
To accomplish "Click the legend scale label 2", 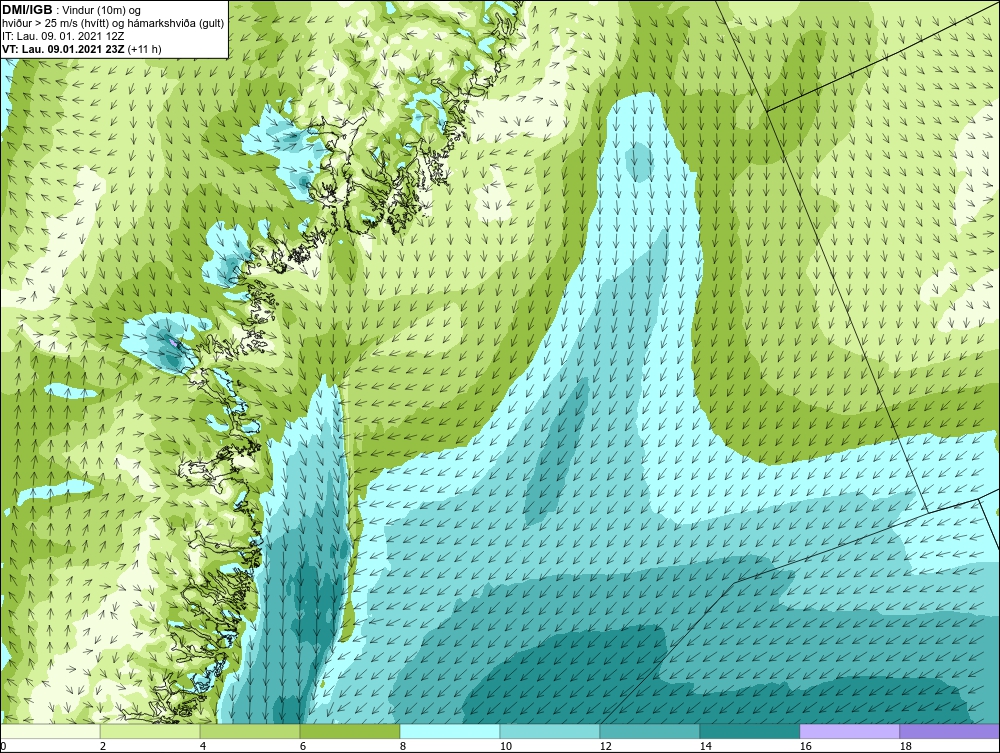I will 103,746.
